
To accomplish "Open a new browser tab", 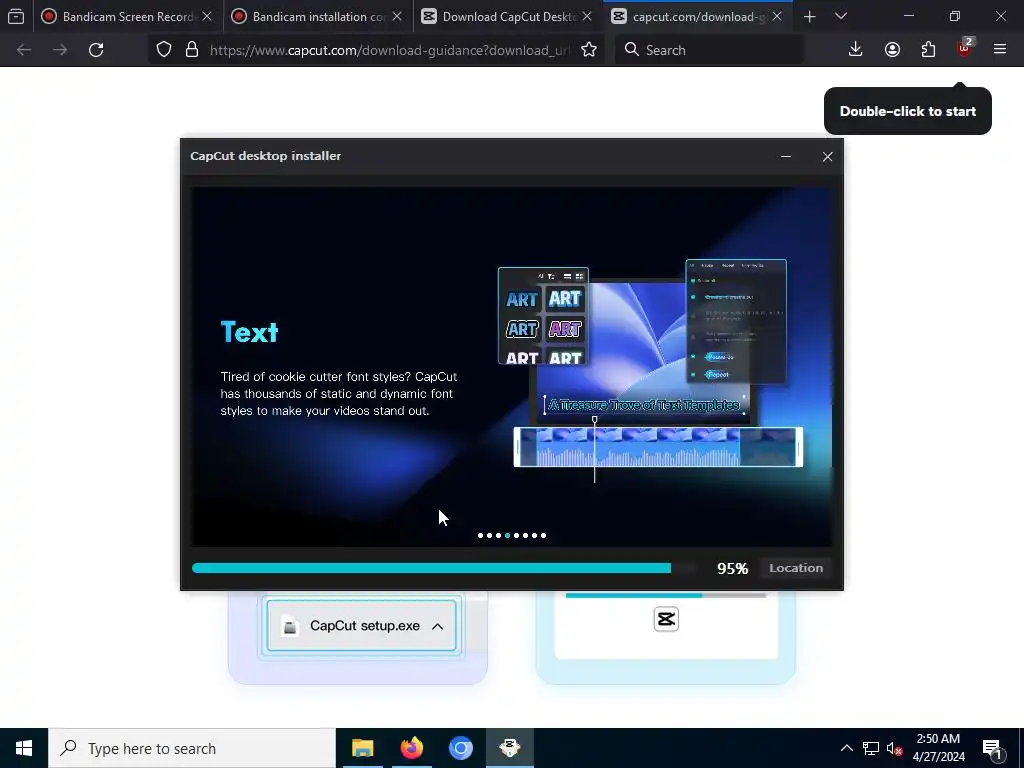I will coord(809,16).
